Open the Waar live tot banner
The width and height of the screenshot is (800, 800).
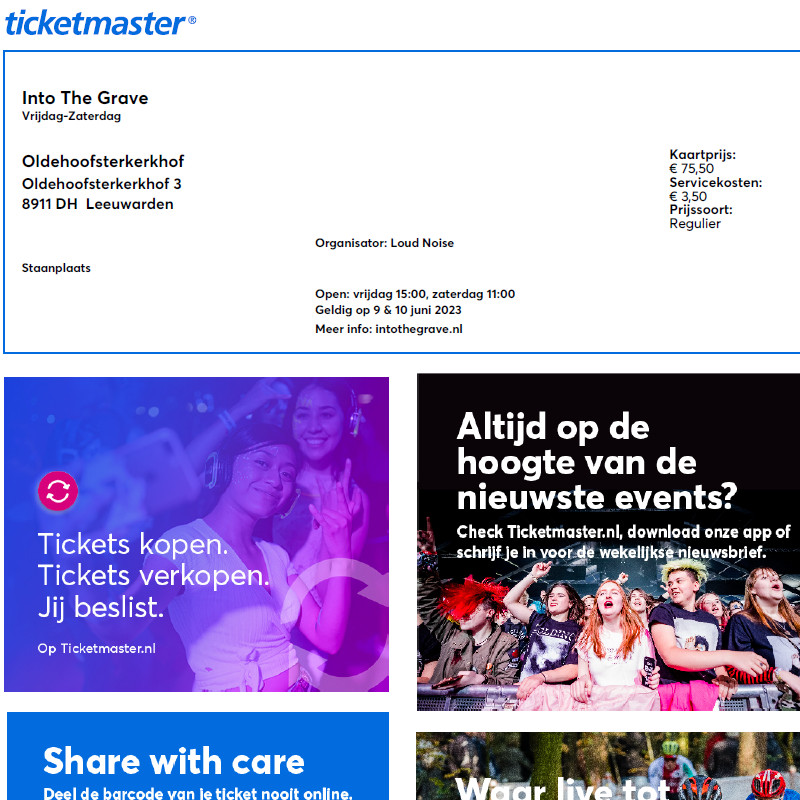(608, 766)
